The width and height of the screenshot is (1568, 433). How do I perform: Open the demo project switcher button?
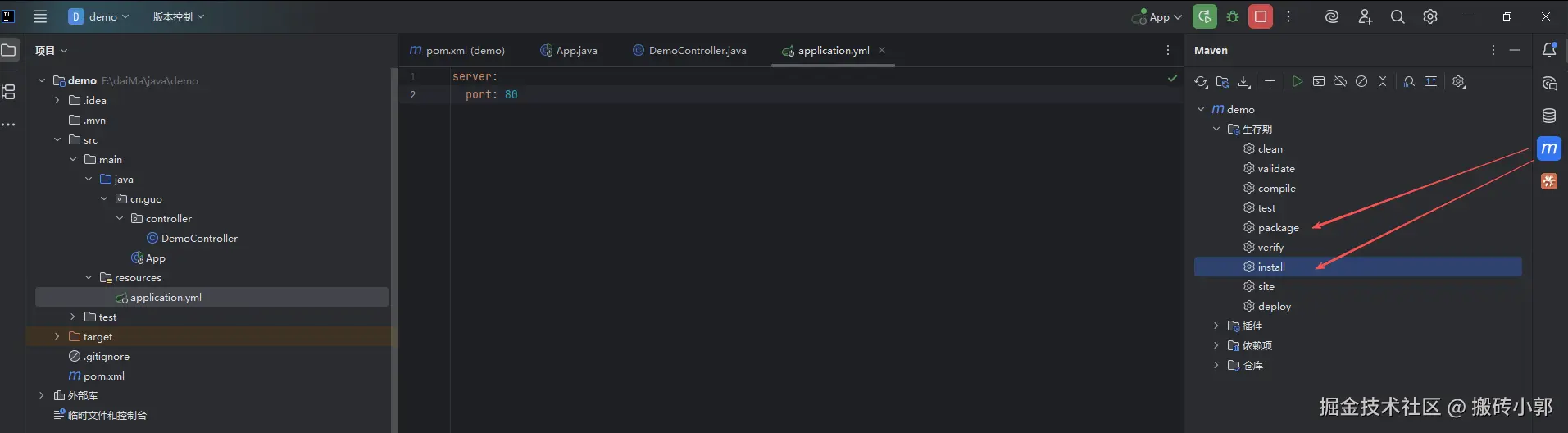(x=98, y=16)
